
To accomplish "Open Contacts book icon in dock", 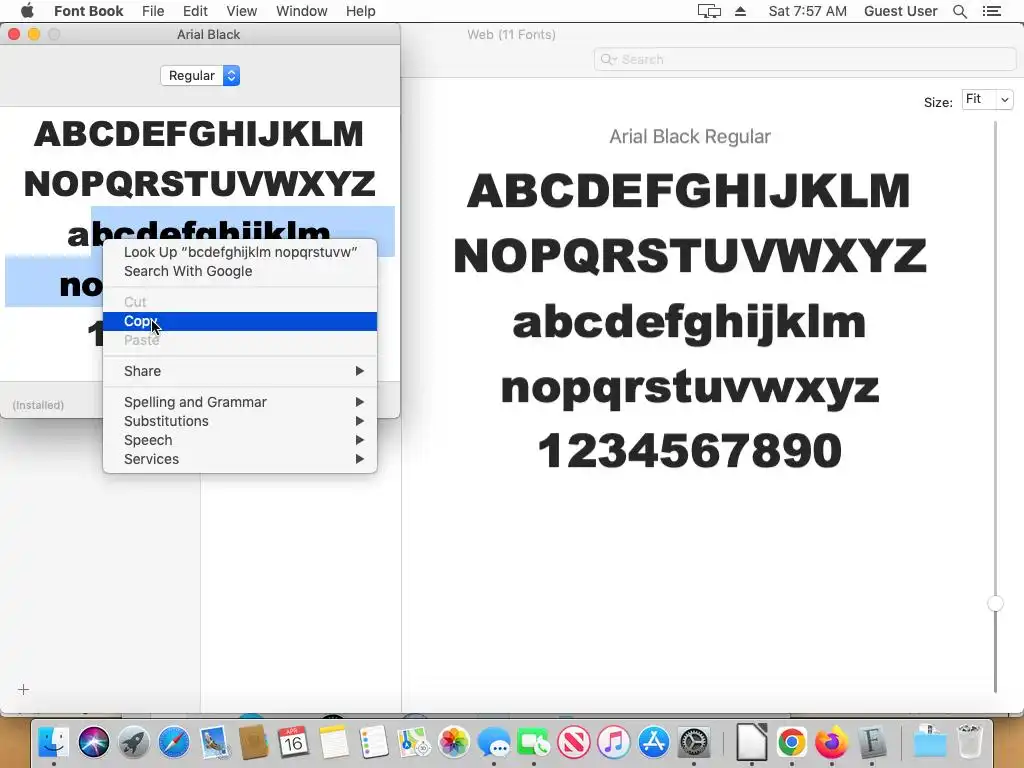I will [x=253, y=743].
